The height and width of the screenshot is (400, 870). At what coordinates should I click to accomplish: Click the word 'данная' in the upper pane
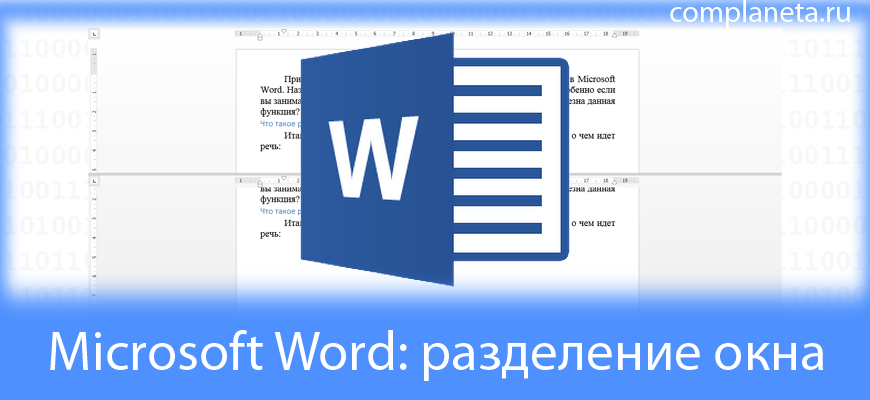600,101
